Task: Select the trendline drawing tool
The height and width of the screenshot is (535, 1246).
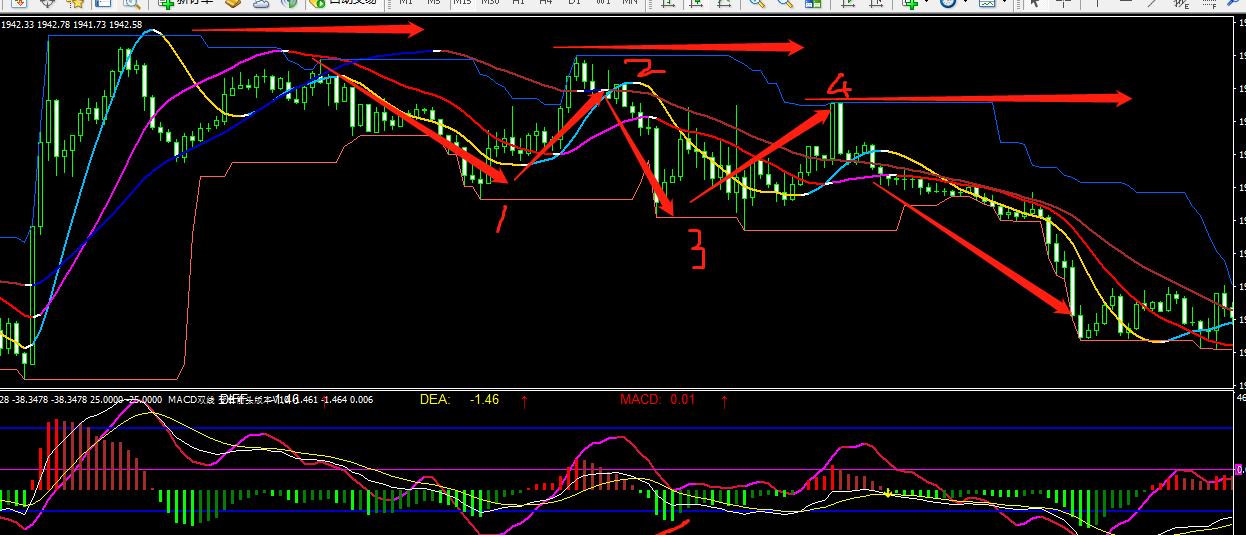Action: tap(1153, 3)
